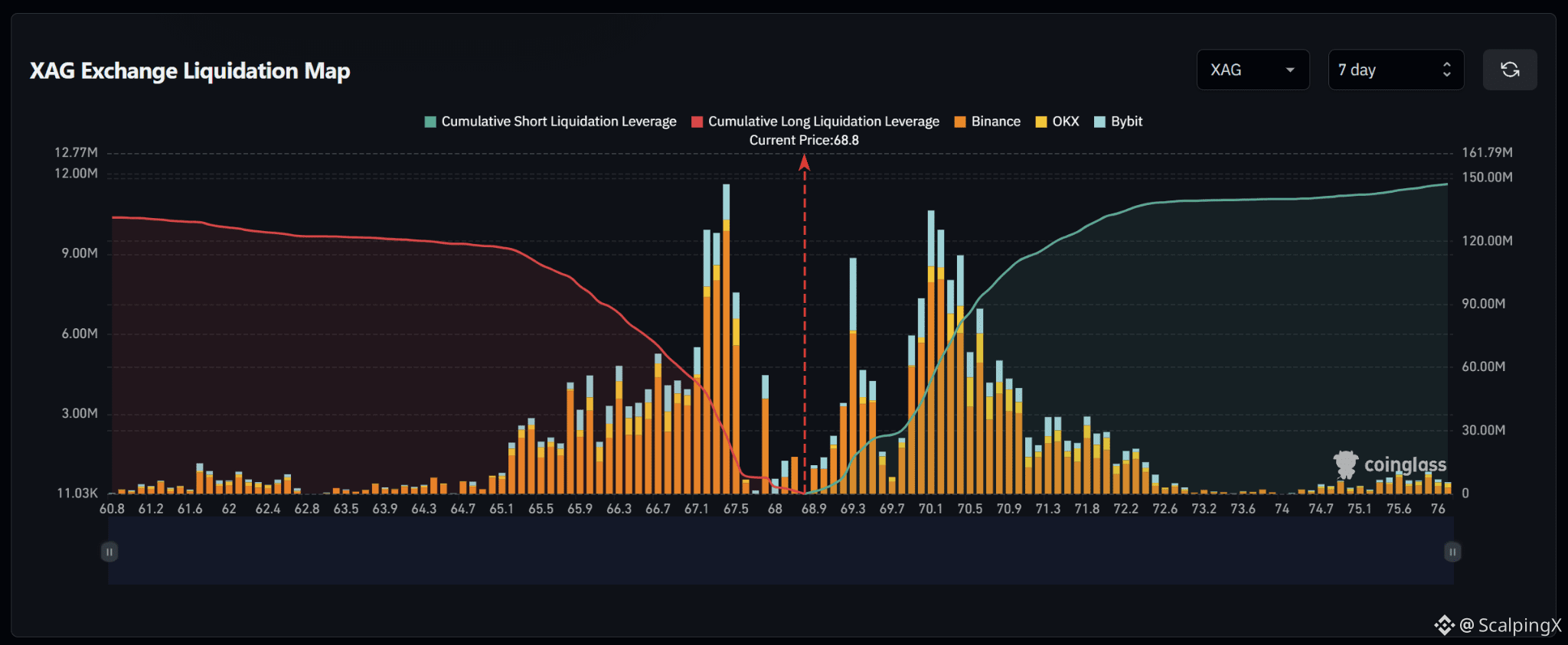Toggle Cumulative Short Liquidation Leverage series
Screen dimensions: 1568x645
(x=550, y=122)
